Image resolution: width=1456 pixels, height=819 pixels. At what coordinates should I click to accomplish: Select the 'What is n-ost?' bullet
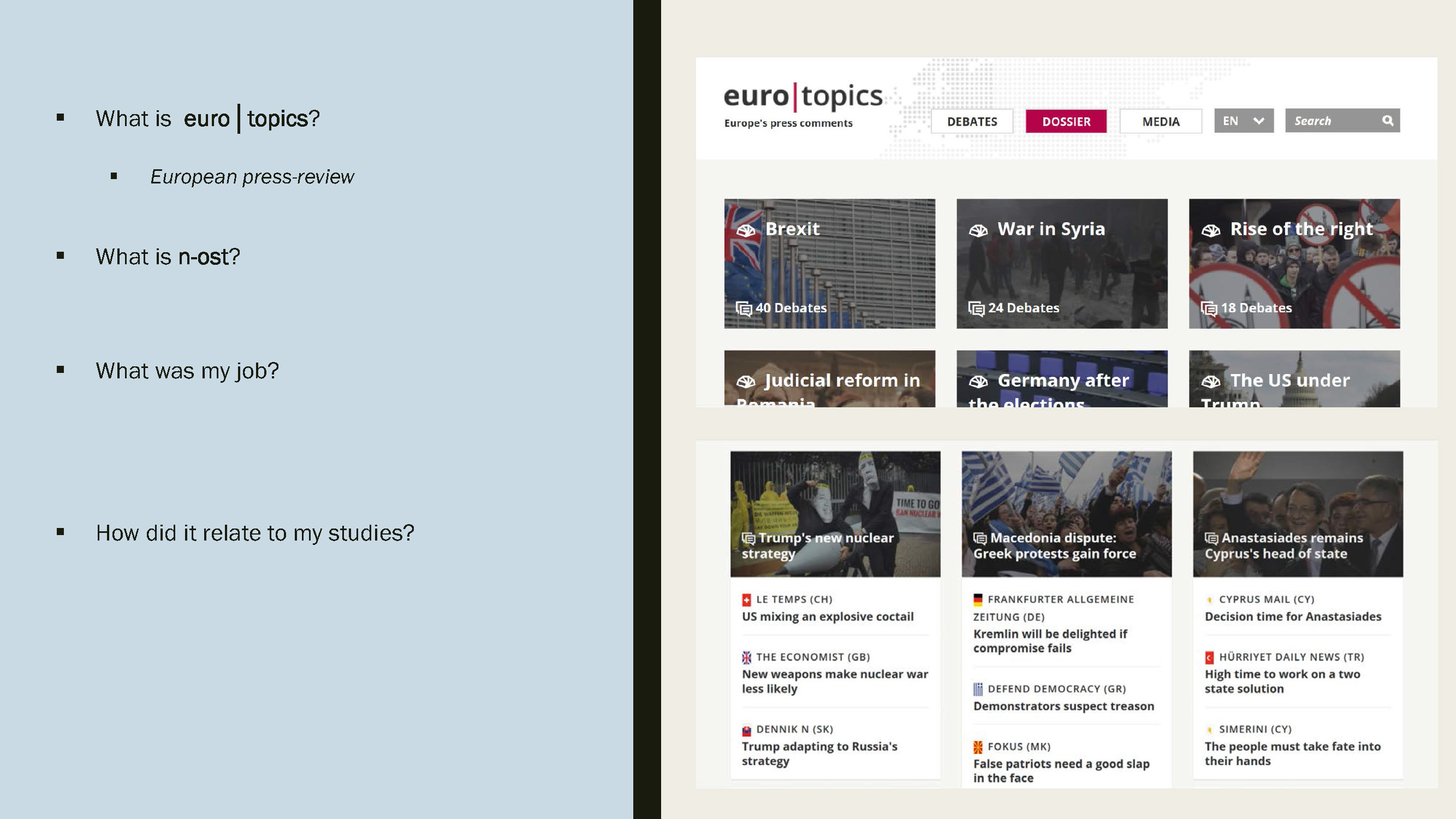(x=168, y=257)
